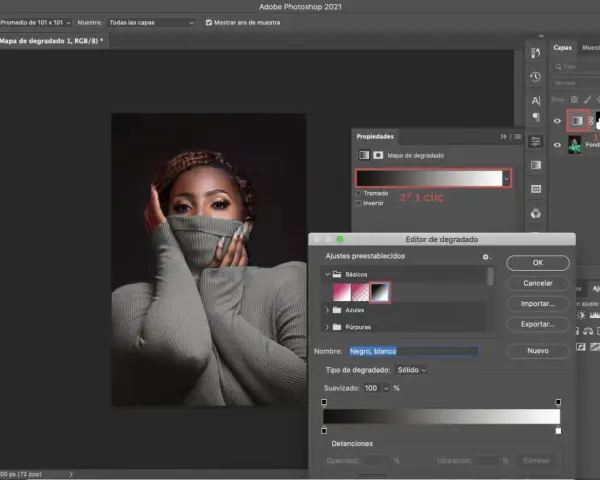Open the Tipo de degradado Sólido dropdown
600x480 pixels.
click(x=412, y=370)
